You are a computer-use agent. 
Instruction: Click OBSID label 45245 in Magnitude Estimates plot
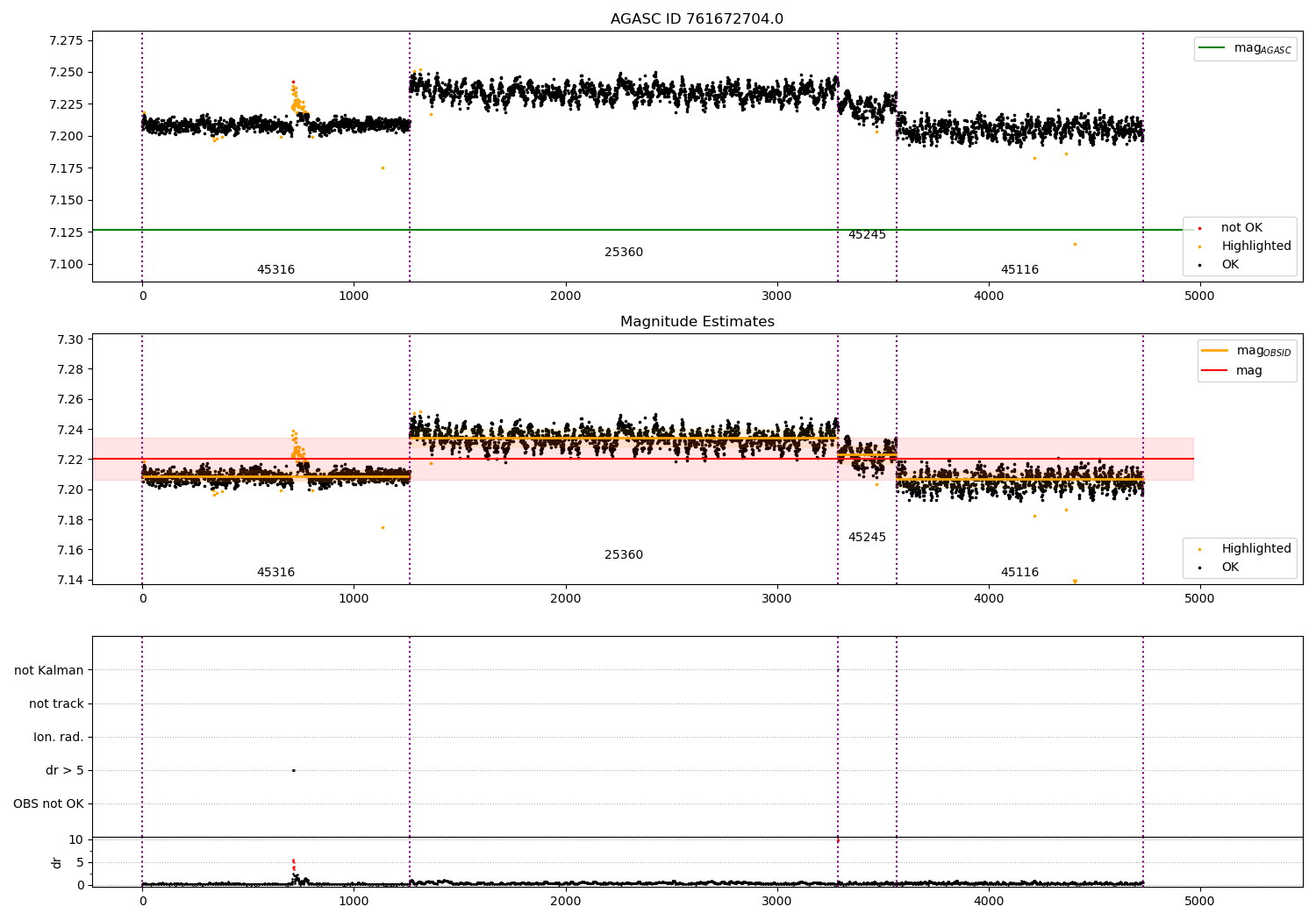867,538
